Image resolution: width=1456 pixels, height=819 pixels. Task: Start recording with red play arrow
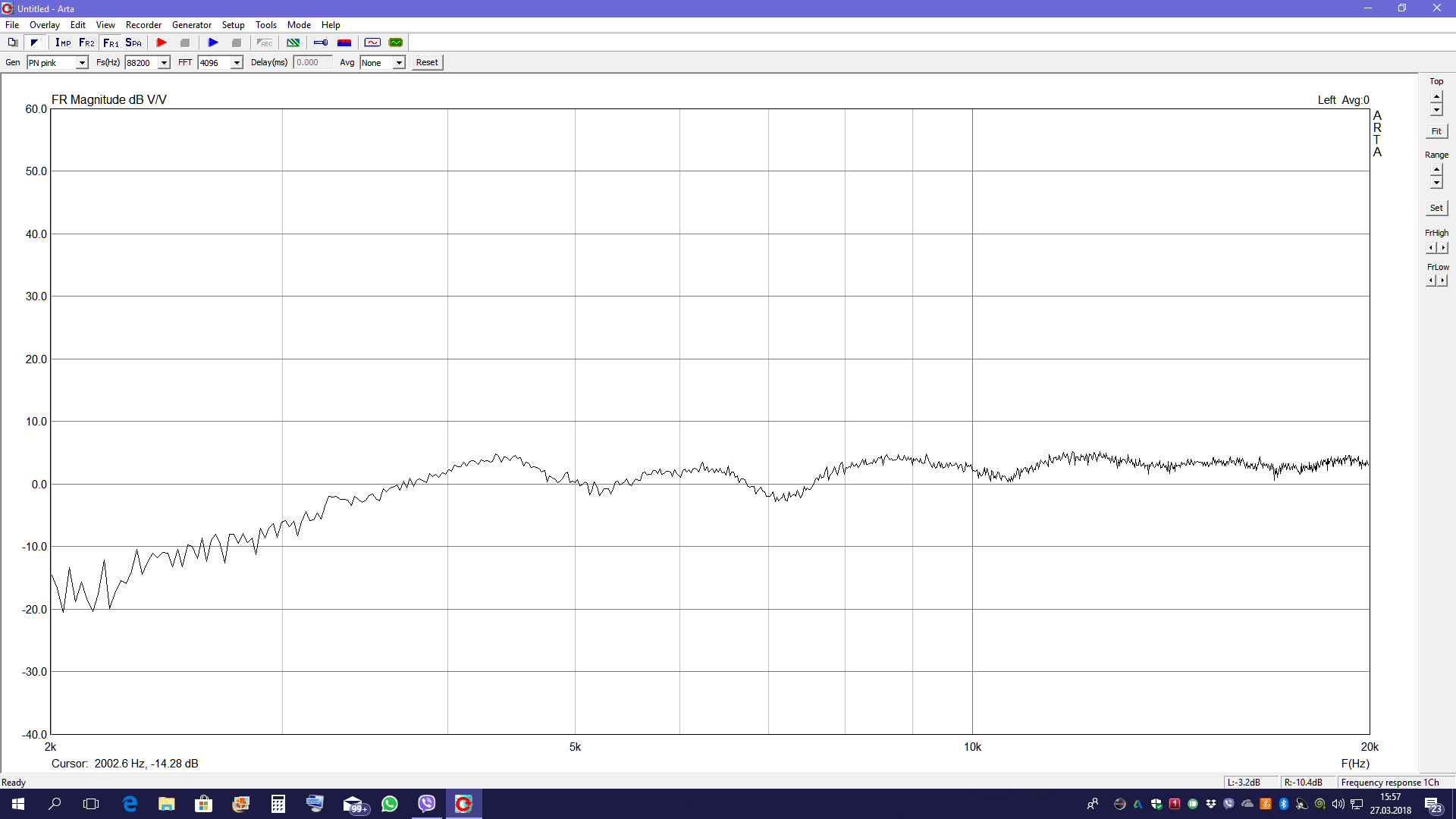[x=162, y=42]
